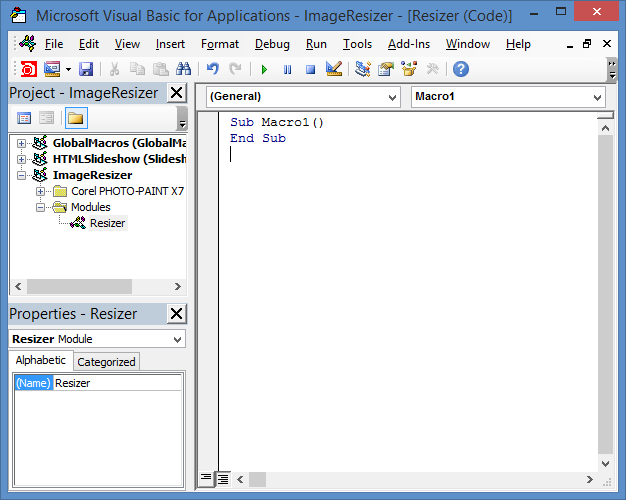Click code window vertical scrollbar down arrow
Viewport: 626px width, 500px height.
pyautogui.click(x=605, y=463)
